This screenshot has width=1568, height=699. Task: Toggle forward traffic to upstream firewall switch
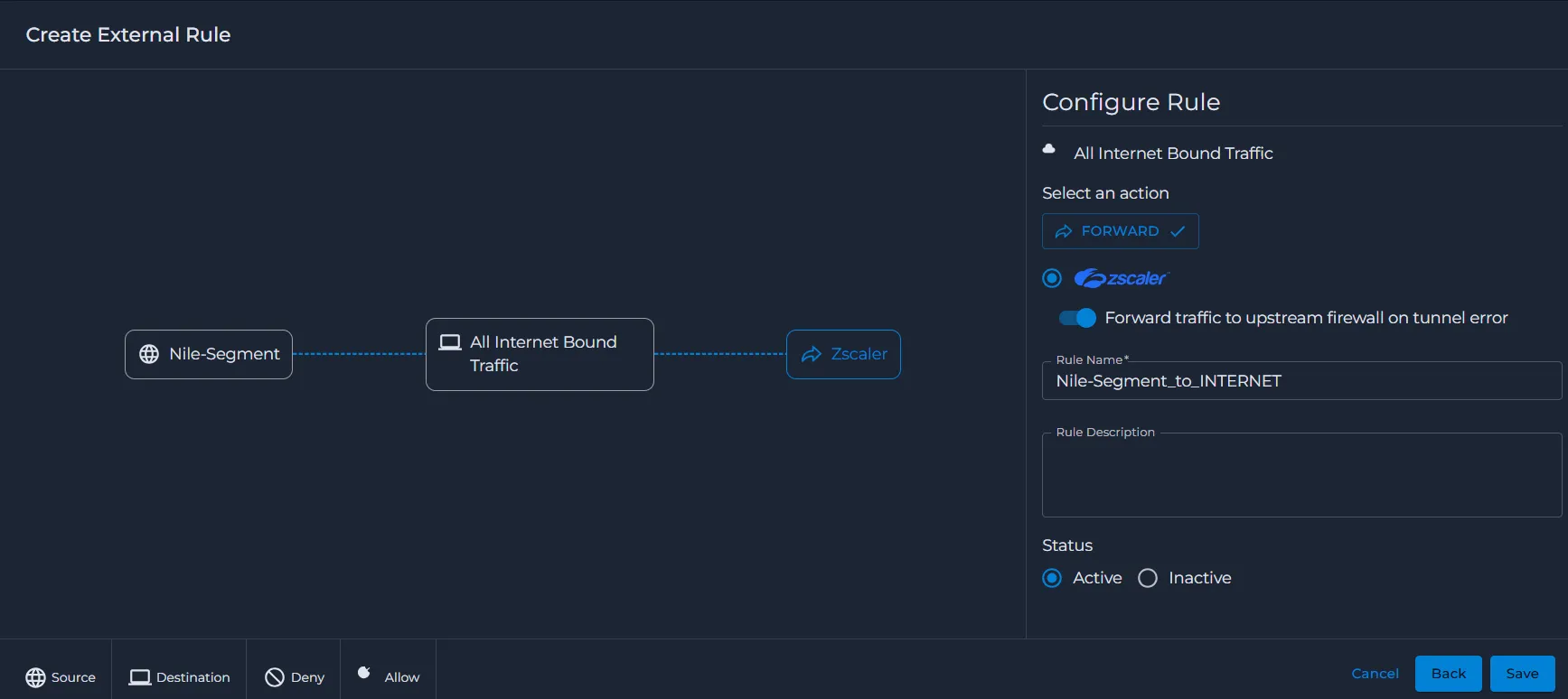click(x=1077, y=318)
